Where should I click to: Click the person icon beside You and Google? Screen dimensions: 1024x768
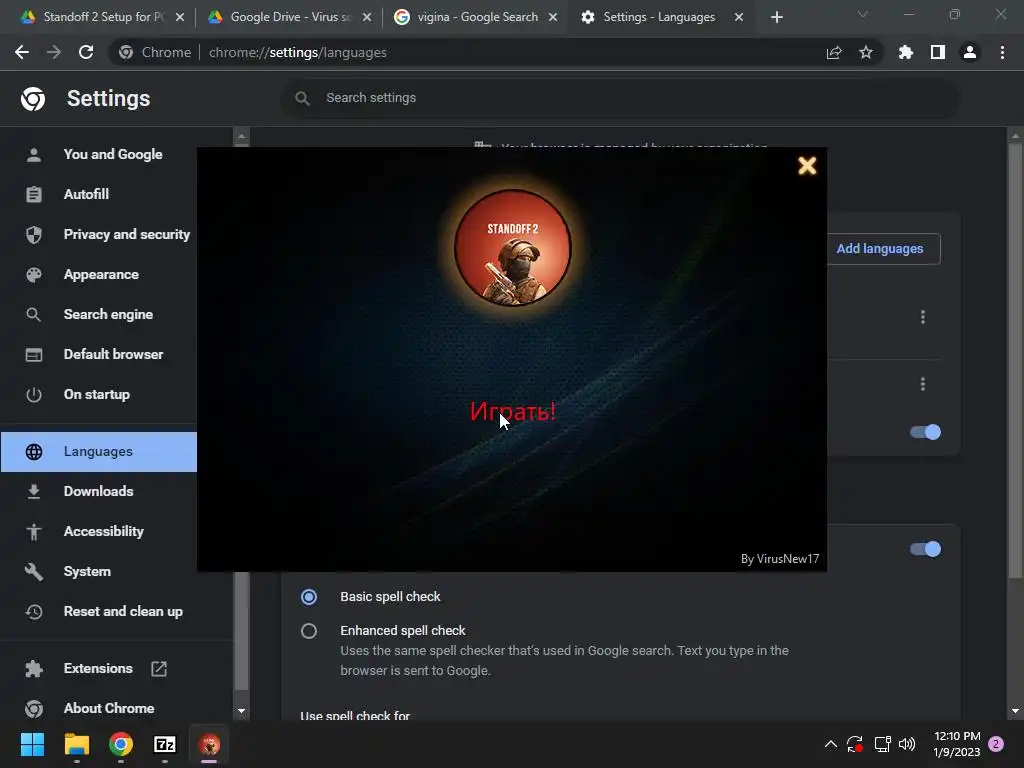point(34,155)
